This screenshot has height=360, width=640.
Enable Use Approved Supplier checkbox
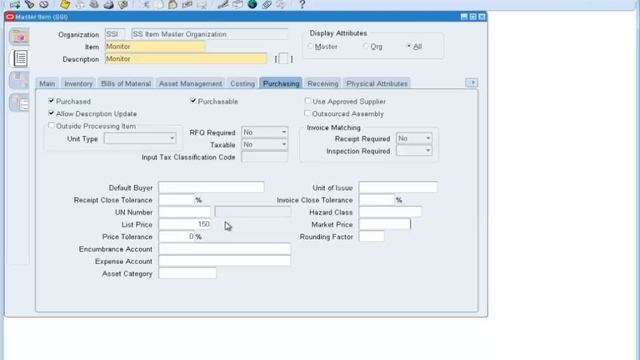(x=308, y=101)
